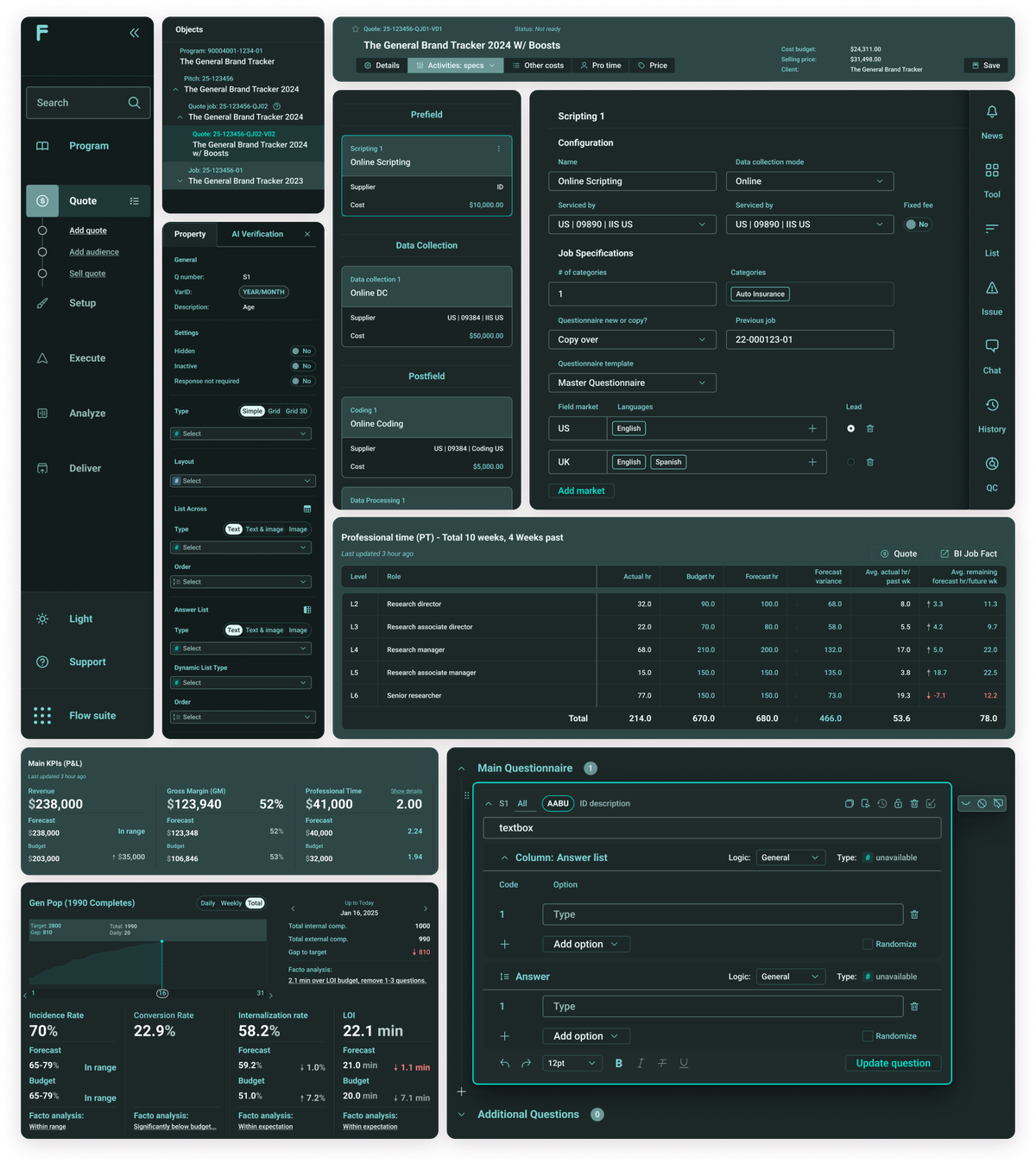This screenshot has width=1036, height=1164.
Task: Expand the Additional Questions section
Action: [x=461, y=1115]
